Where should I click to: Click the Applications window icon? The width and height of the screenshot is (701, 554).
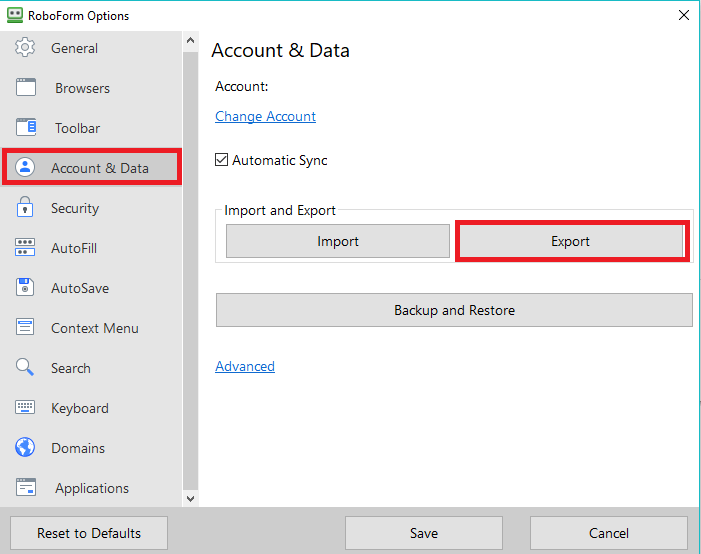tap(26, 487)
